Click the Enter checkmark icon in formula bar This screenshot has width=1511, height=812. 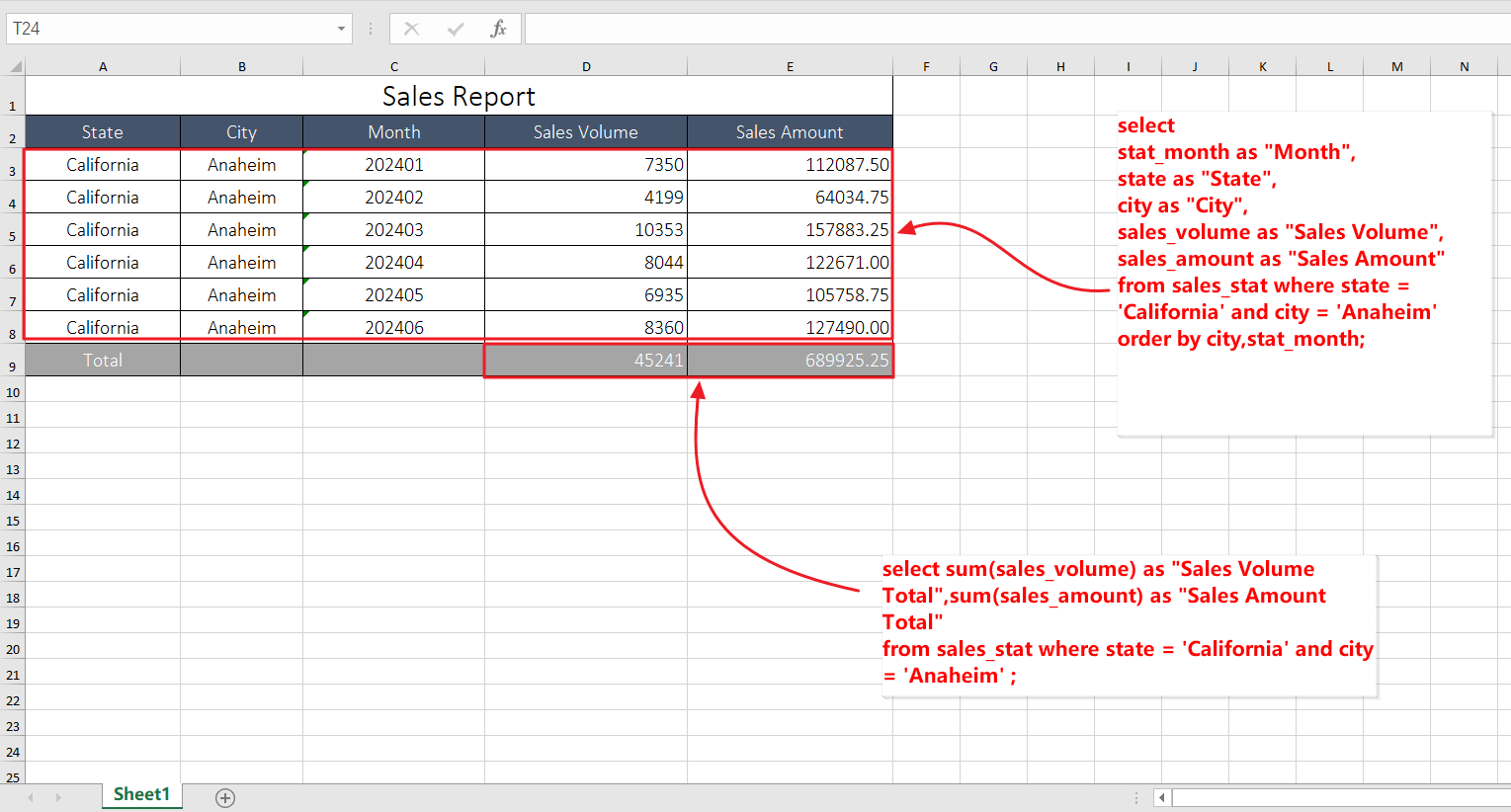coord(456,29)
